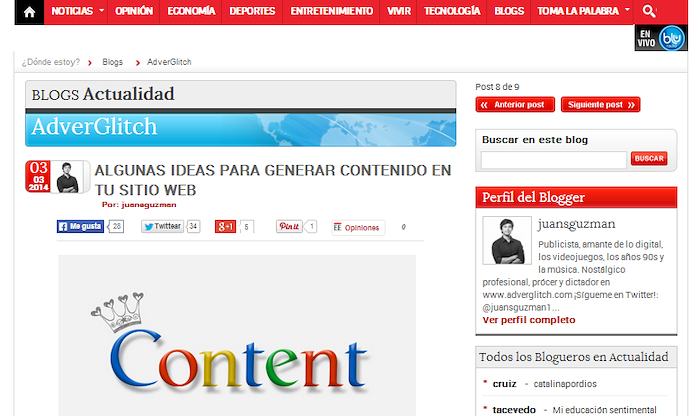Image resolution: width=700 pixels, height=416 pixels.
Task: Click the AdverGlitch blog banner
Action: coord(241,129)
